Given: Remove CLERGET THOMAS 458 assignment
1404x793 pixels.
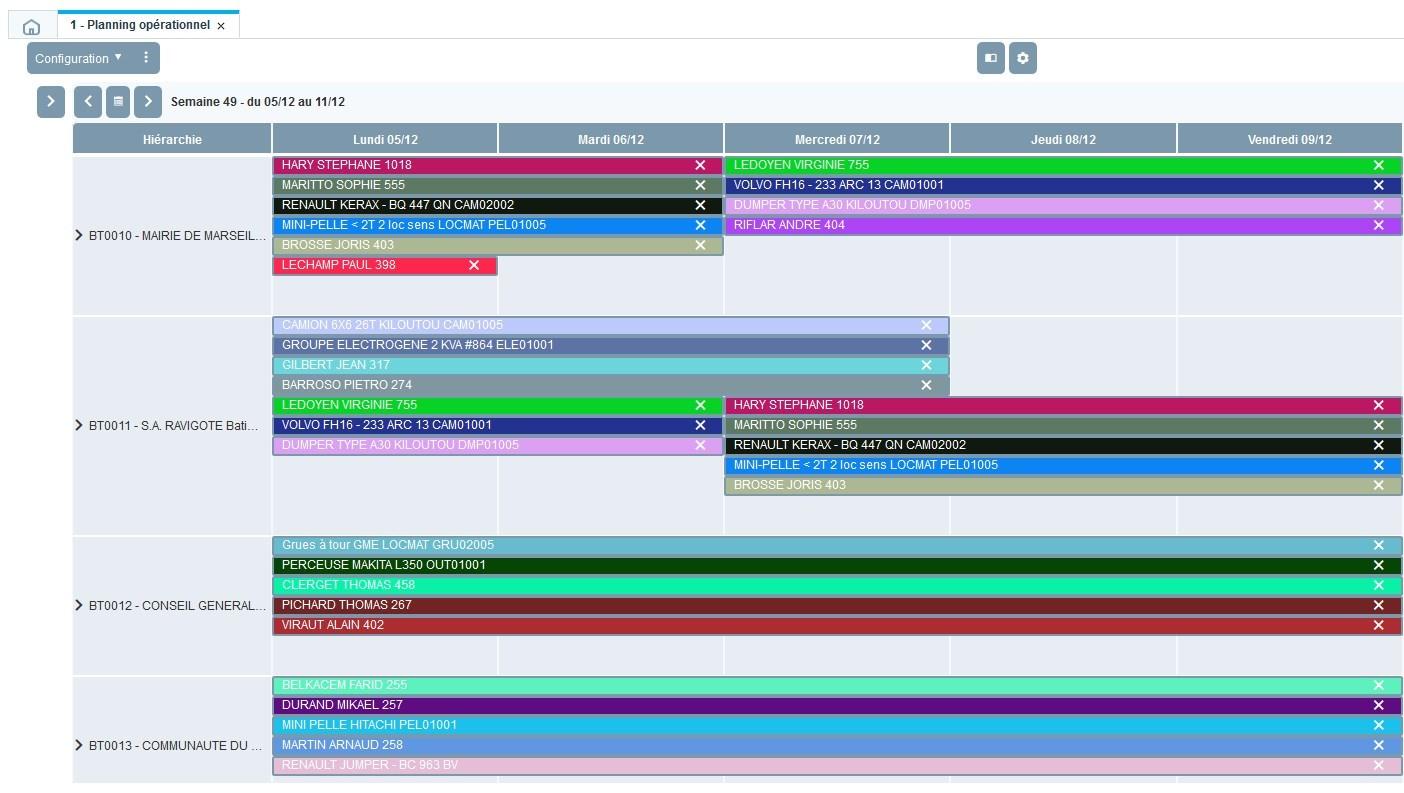Looking at the screenshot, I should coord(1378,585).
